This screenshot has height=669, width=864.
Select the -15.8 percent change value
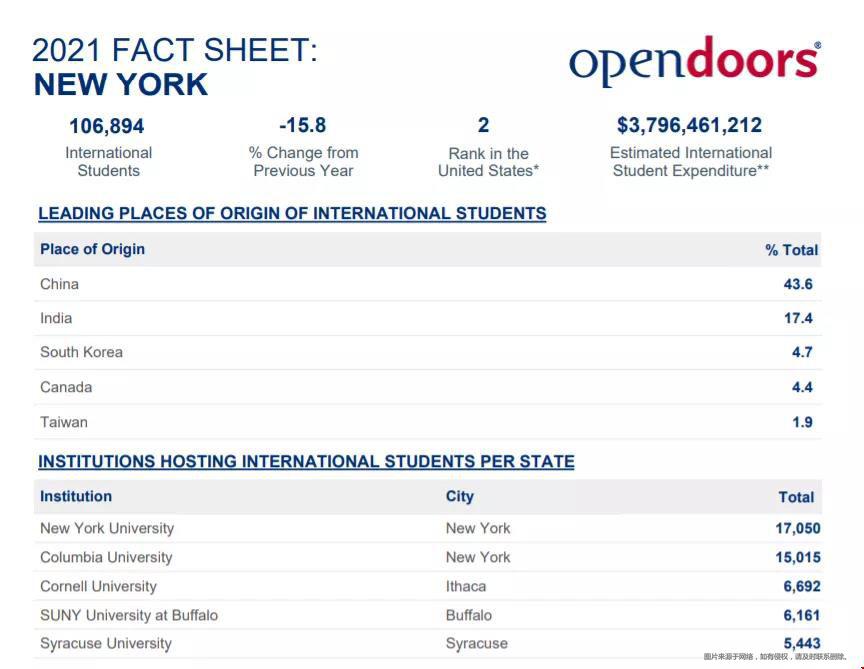[303, 125]
